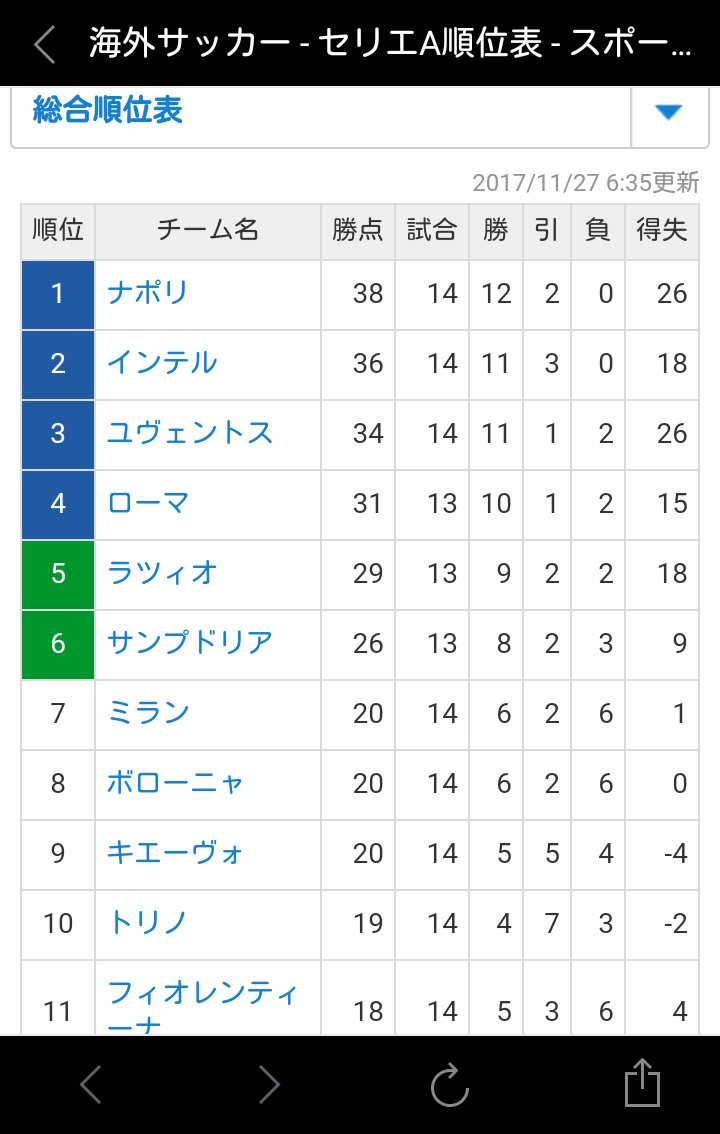
Task: Open the インテル team link
Action: point(162,362)
